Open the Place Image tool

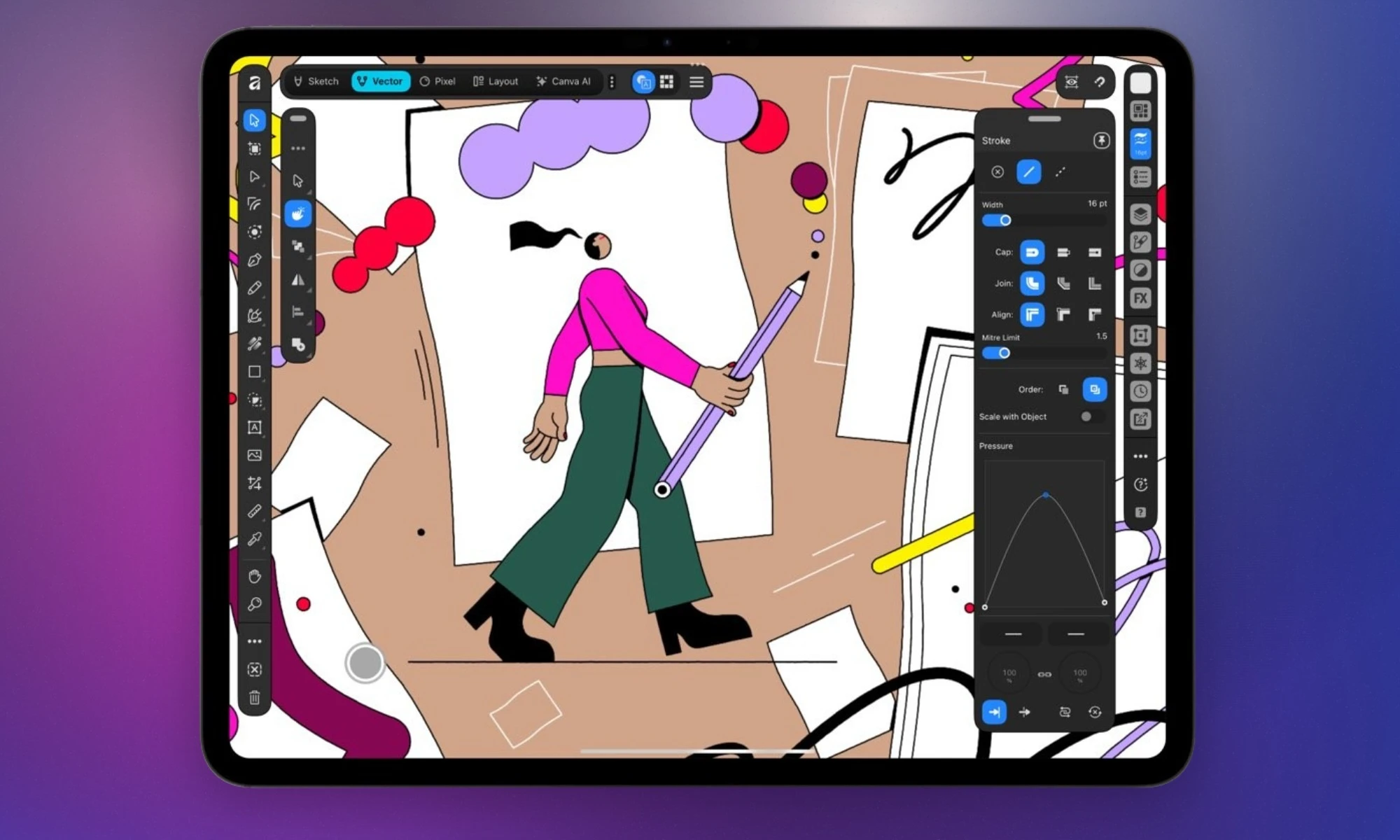tap(254, 456)
